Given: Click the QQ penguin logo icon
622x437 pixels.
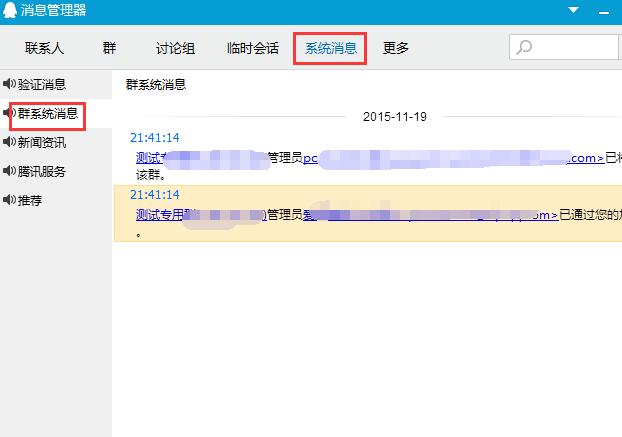Looking at the screenshot, I should point(9,10).
